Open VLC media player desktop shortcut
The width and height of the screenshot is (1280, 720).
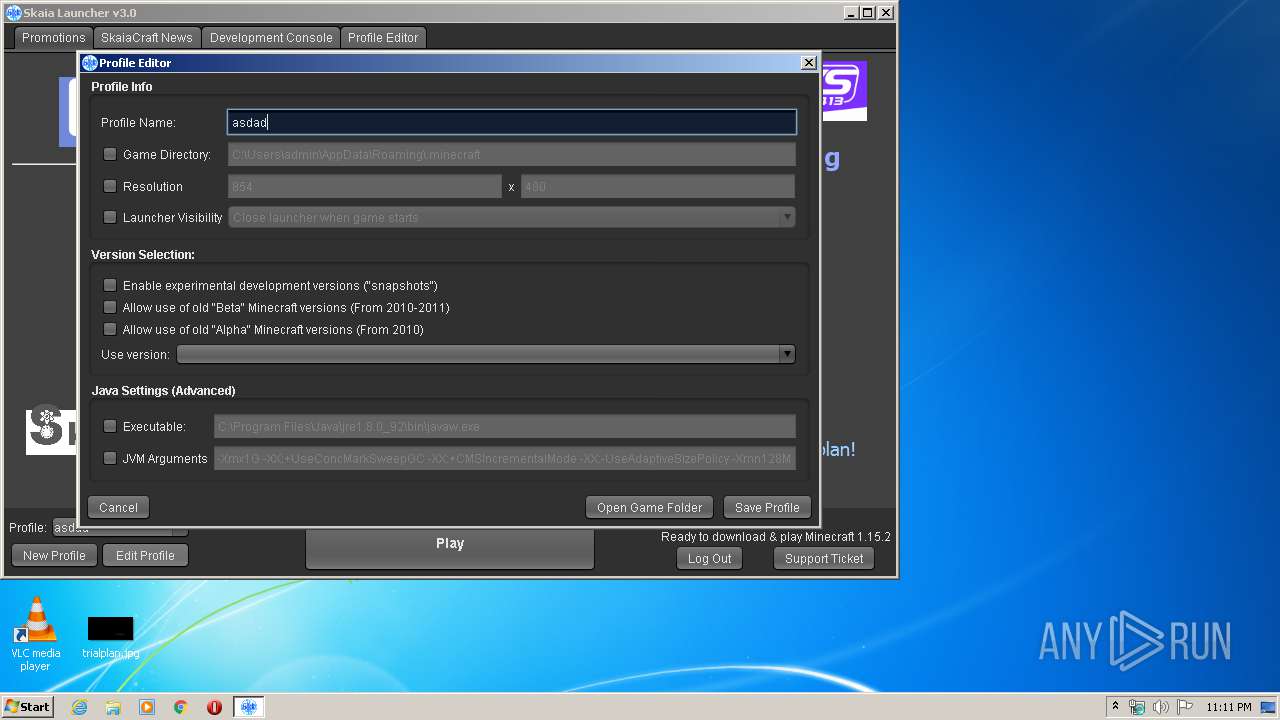(35, 632)
